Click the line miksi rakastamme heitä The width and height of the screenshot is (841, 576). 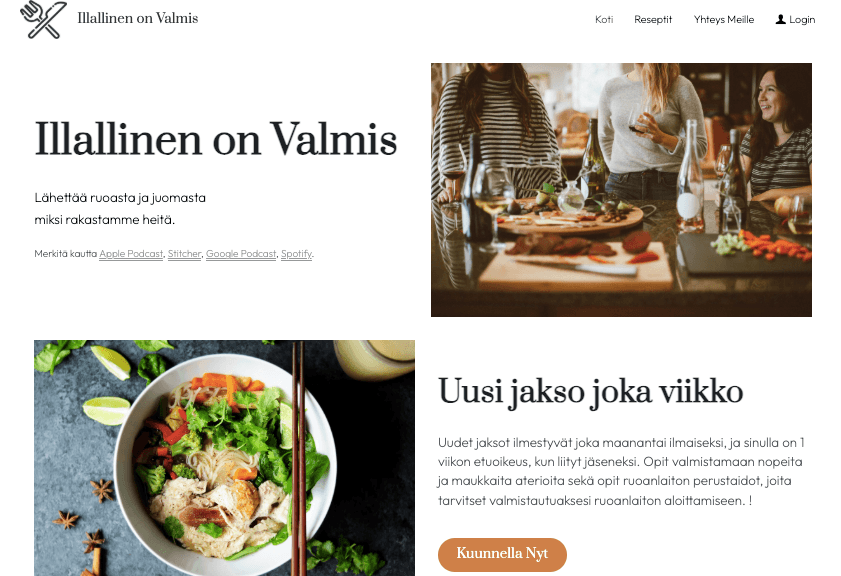(105, 220)
